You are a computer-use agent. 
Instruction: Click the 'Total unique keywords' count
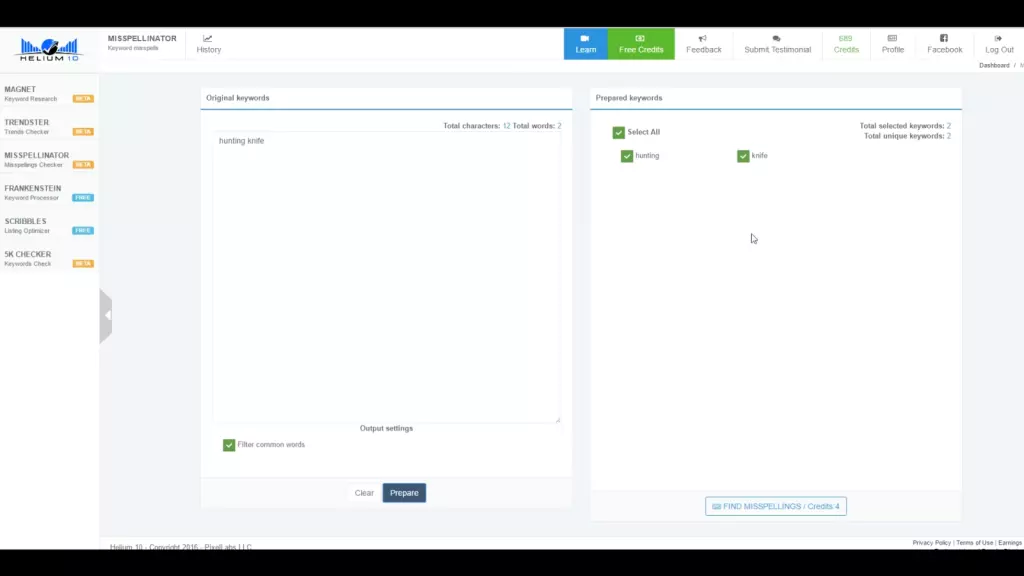[x=908, y=136]
